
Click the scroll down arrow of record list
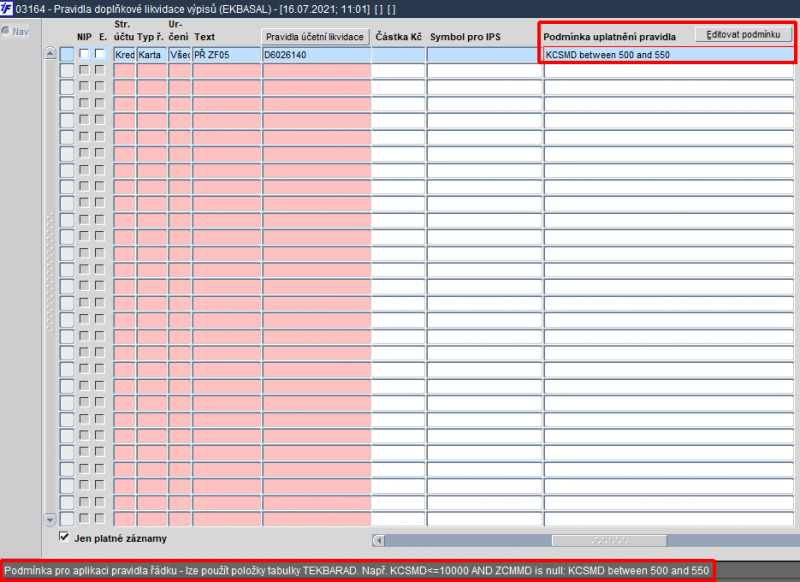50,520
